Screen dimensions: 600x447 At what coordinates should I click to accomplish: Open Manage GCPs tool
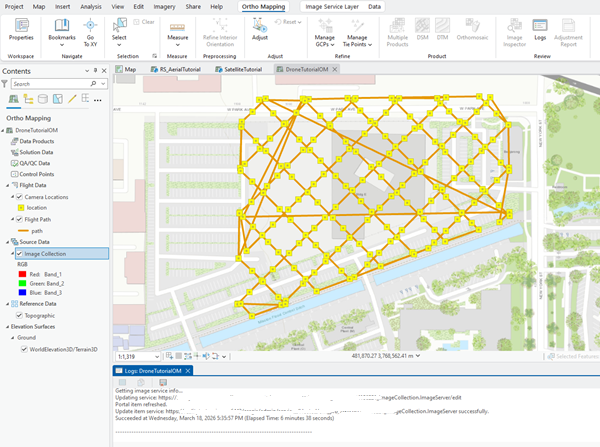pos(324,32)
